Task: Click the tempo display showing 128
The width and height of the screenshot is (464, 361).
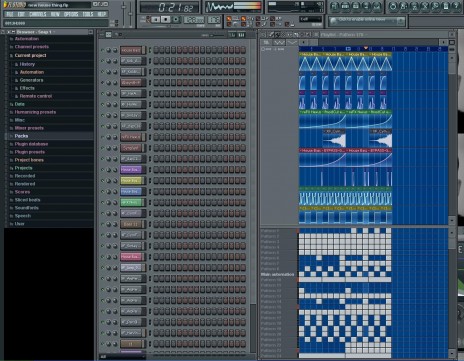Action: pyautogui.click(x=194, y=20)
